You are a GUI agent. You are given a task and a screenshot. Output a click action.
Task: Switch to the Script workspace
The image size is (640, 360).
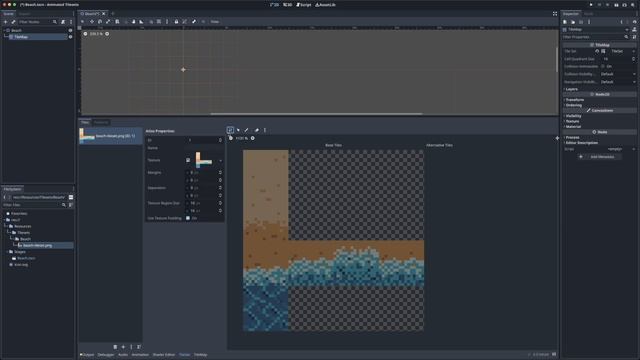coord(303,5)
